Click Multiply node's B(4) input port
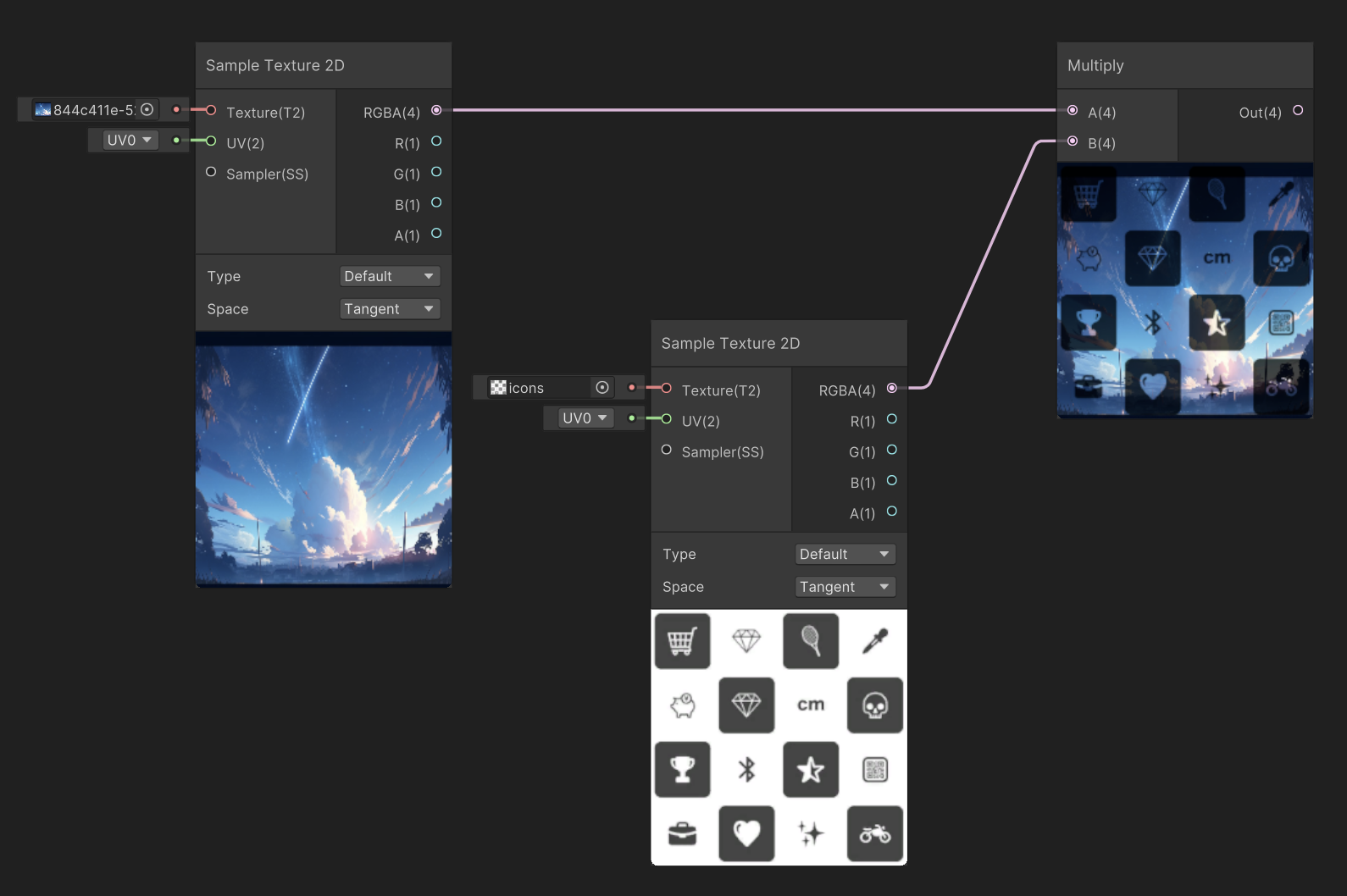The height and width of the screenshot is (896, 1347). (1073, 141)
